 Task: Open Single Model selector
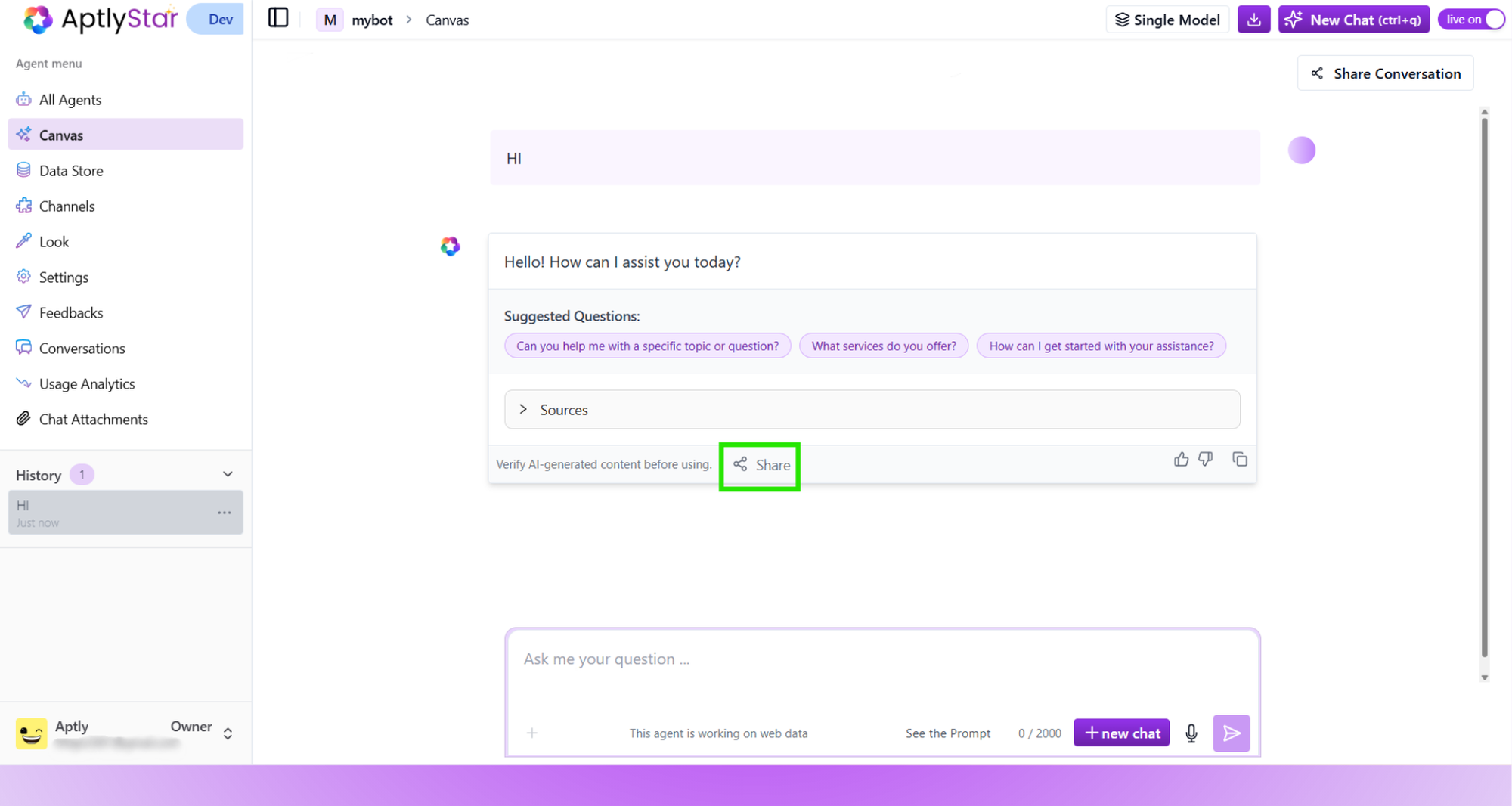(x=1167, y=20)
